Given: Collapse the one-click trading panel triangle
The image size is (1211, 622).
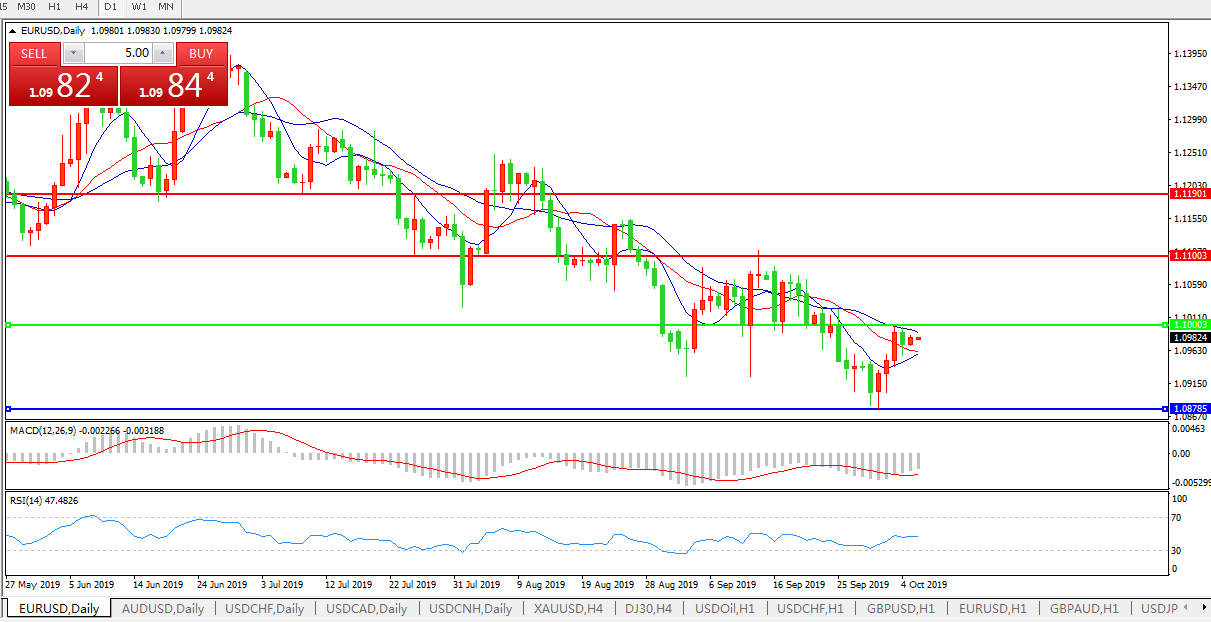Looking at the screenshot, I should [13, 31].
